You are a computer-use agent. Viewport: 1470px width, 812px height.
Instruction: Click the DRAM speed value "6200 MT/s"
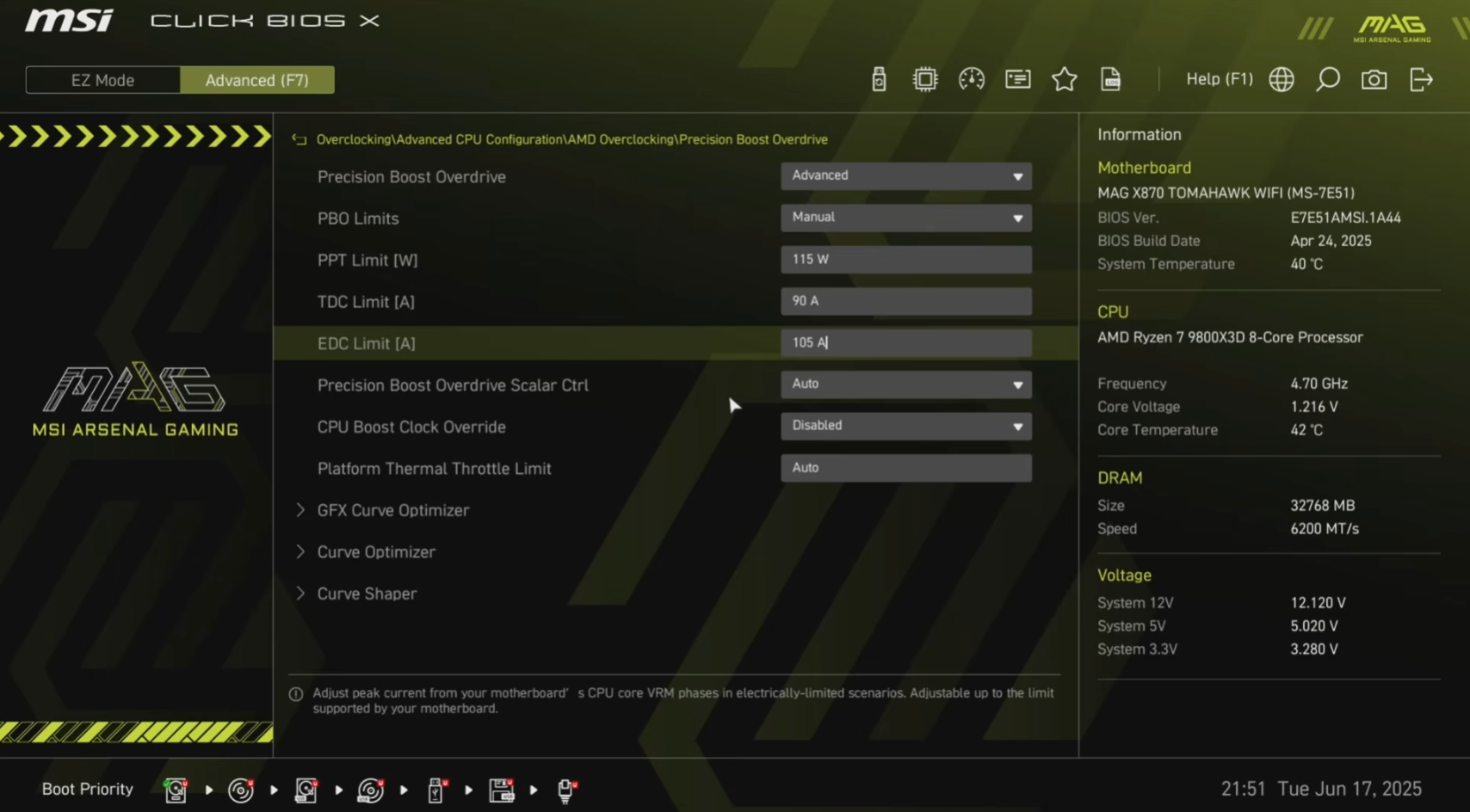pos(1325,529)
